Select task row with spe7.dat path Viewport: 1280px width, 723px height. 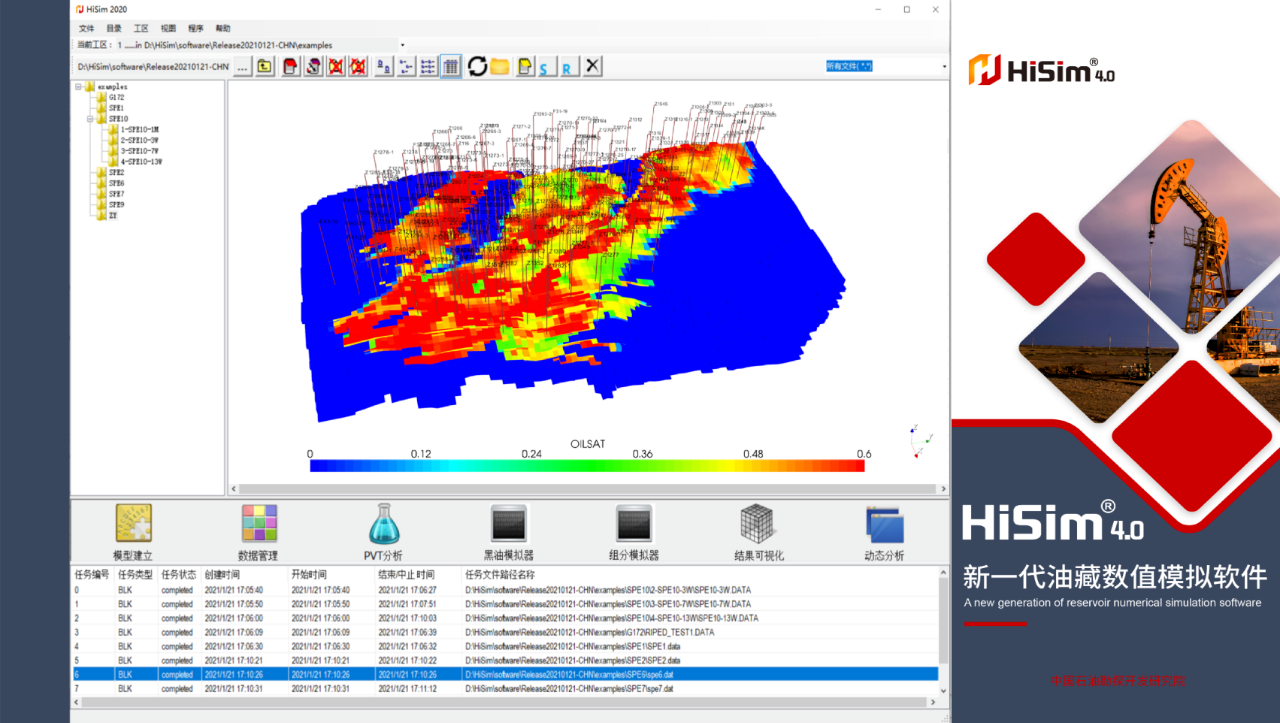[x=505, y=688]
